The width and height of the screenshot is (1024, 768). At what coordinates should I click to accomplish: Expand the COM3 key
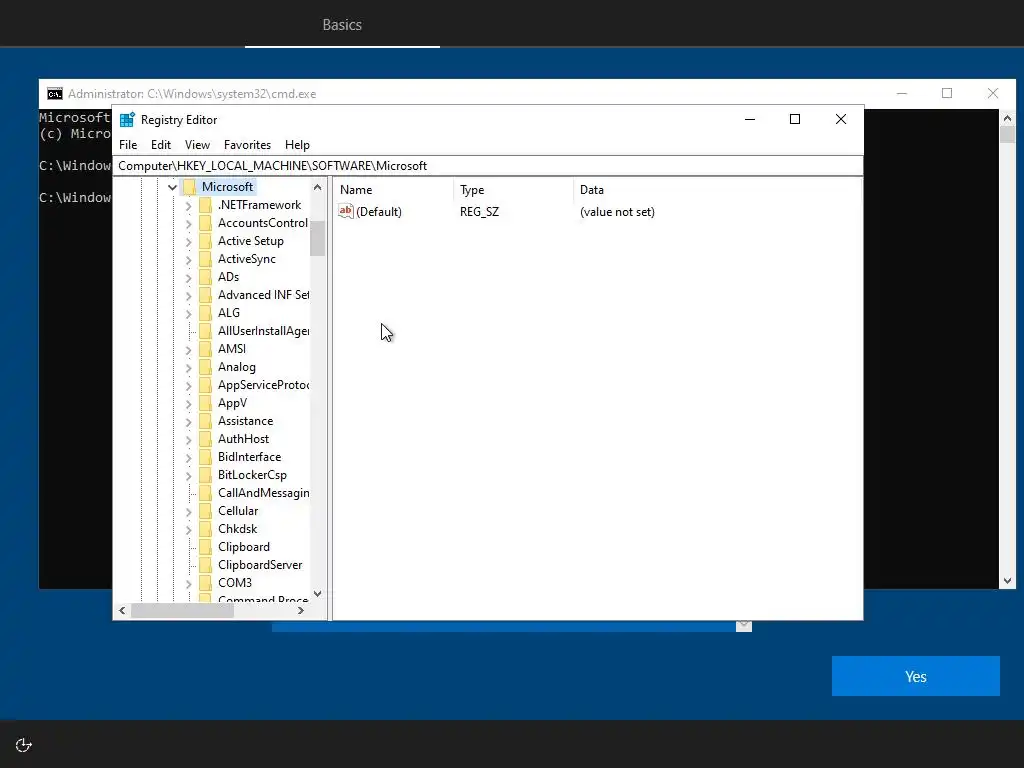click(x=189, y=583)
